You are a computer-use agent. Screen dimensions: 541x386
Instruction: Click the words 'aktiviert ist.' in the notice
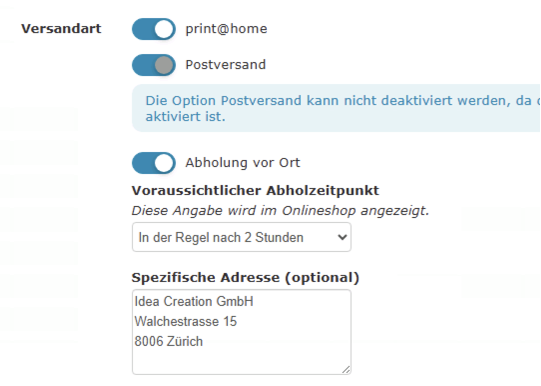(186, 117)
